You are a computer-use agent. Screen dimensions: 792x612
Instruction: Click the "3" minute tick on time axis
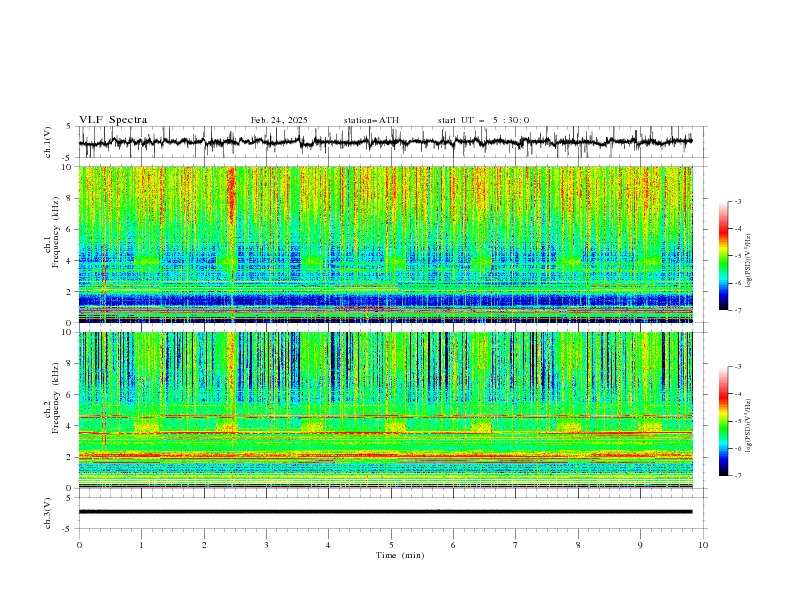point(266,545)
